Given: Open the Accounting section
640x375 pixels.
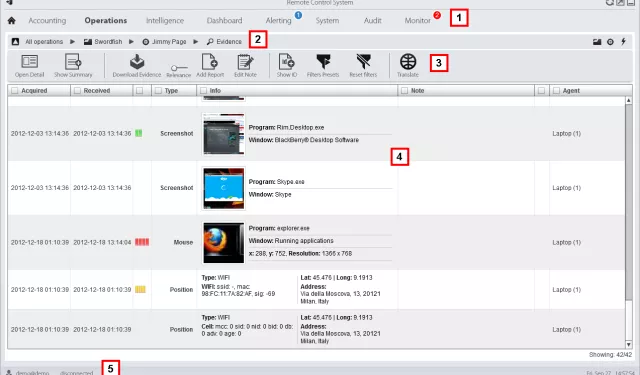Looking at the screenshot, I should click(47, 20).
